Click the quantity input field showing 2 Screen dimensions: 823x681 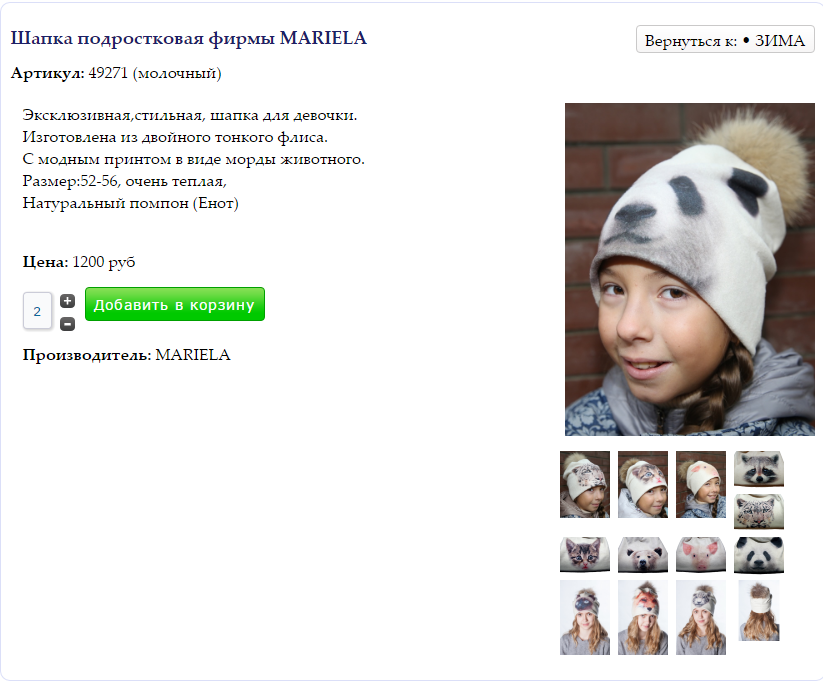point(37,311)
